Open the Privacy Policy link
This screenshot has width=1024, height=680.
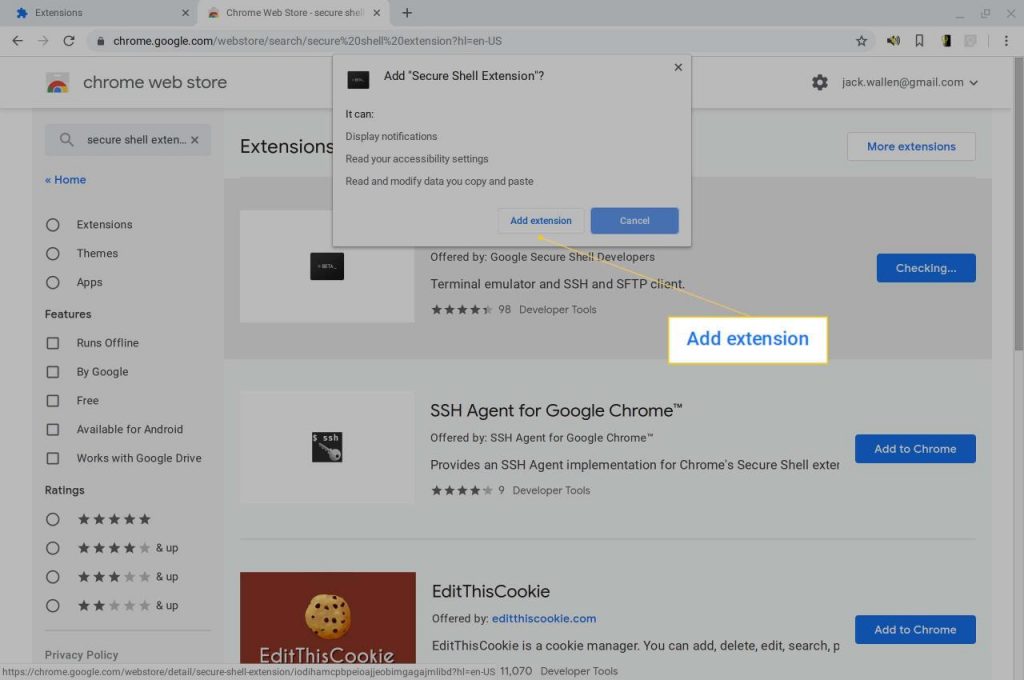click(82, 655)
